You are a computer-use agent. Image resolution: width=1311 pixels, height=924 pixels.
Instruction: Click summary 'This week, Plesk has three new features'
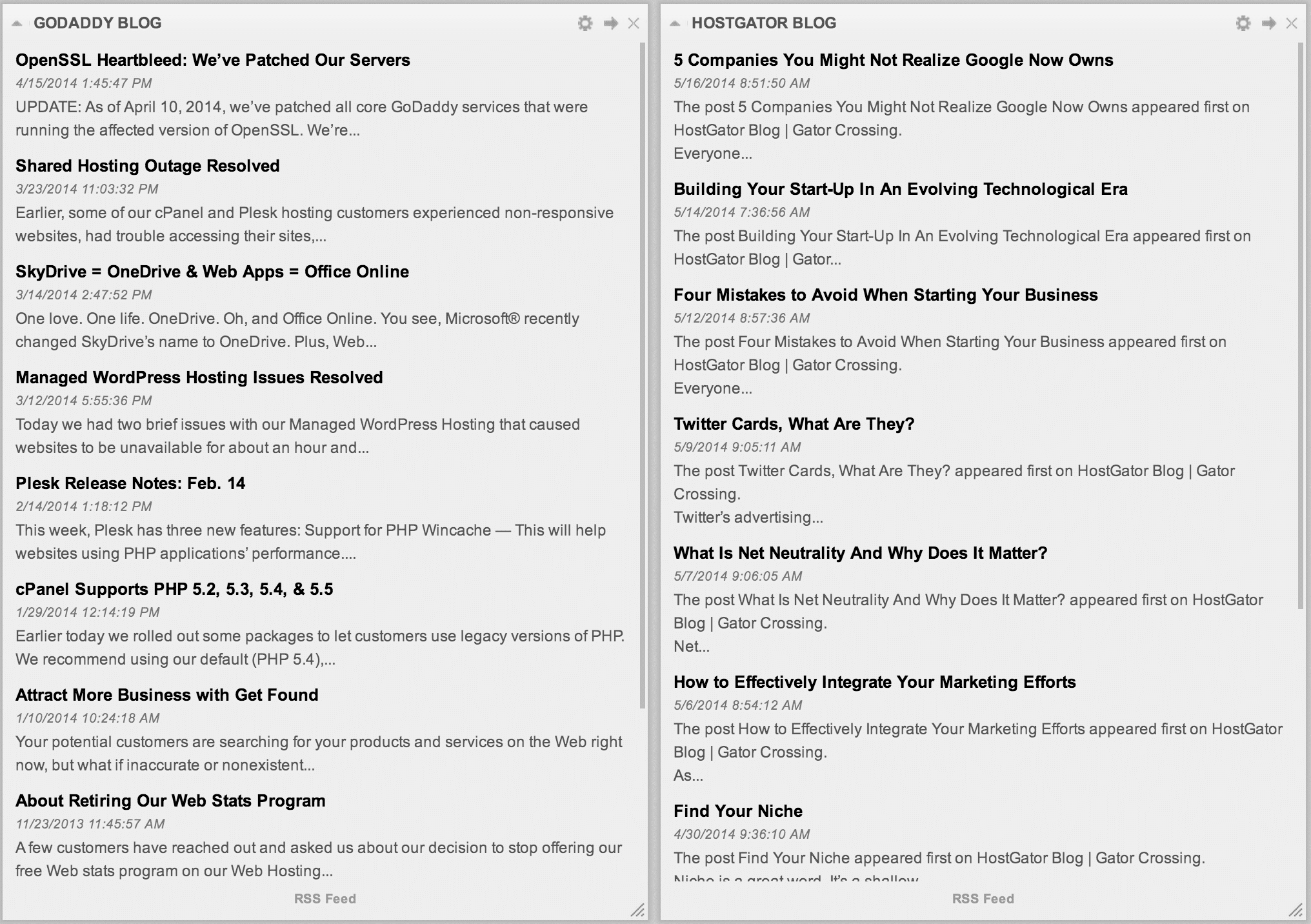pos(311,542)
